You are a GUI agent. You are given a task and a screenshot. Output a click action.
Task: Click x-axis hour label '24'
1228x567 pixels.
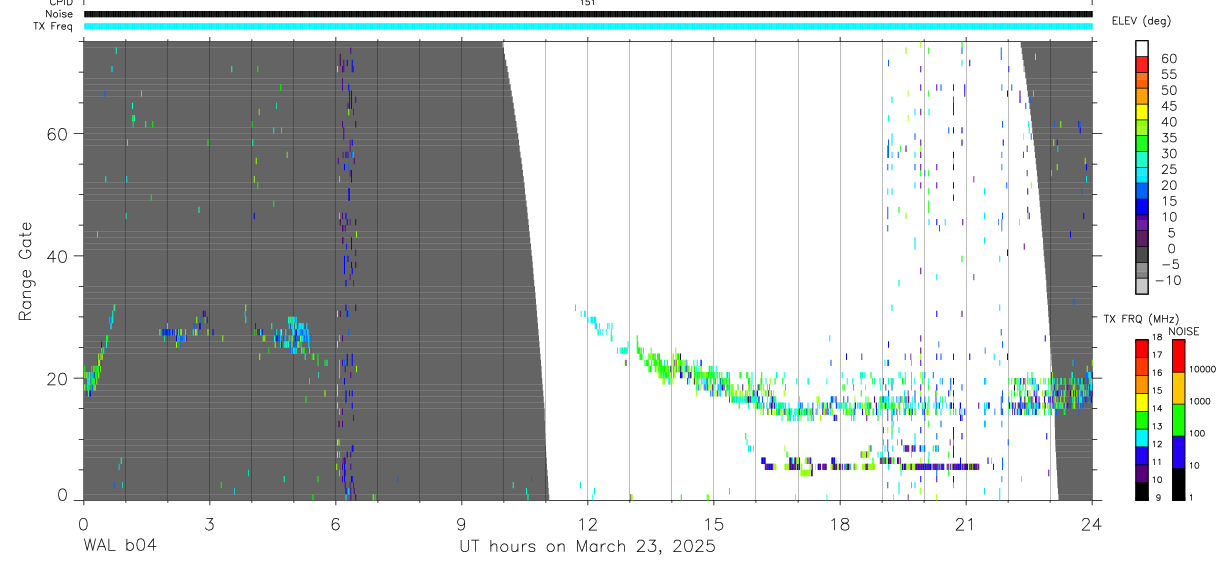click(x=1091, y=523)
